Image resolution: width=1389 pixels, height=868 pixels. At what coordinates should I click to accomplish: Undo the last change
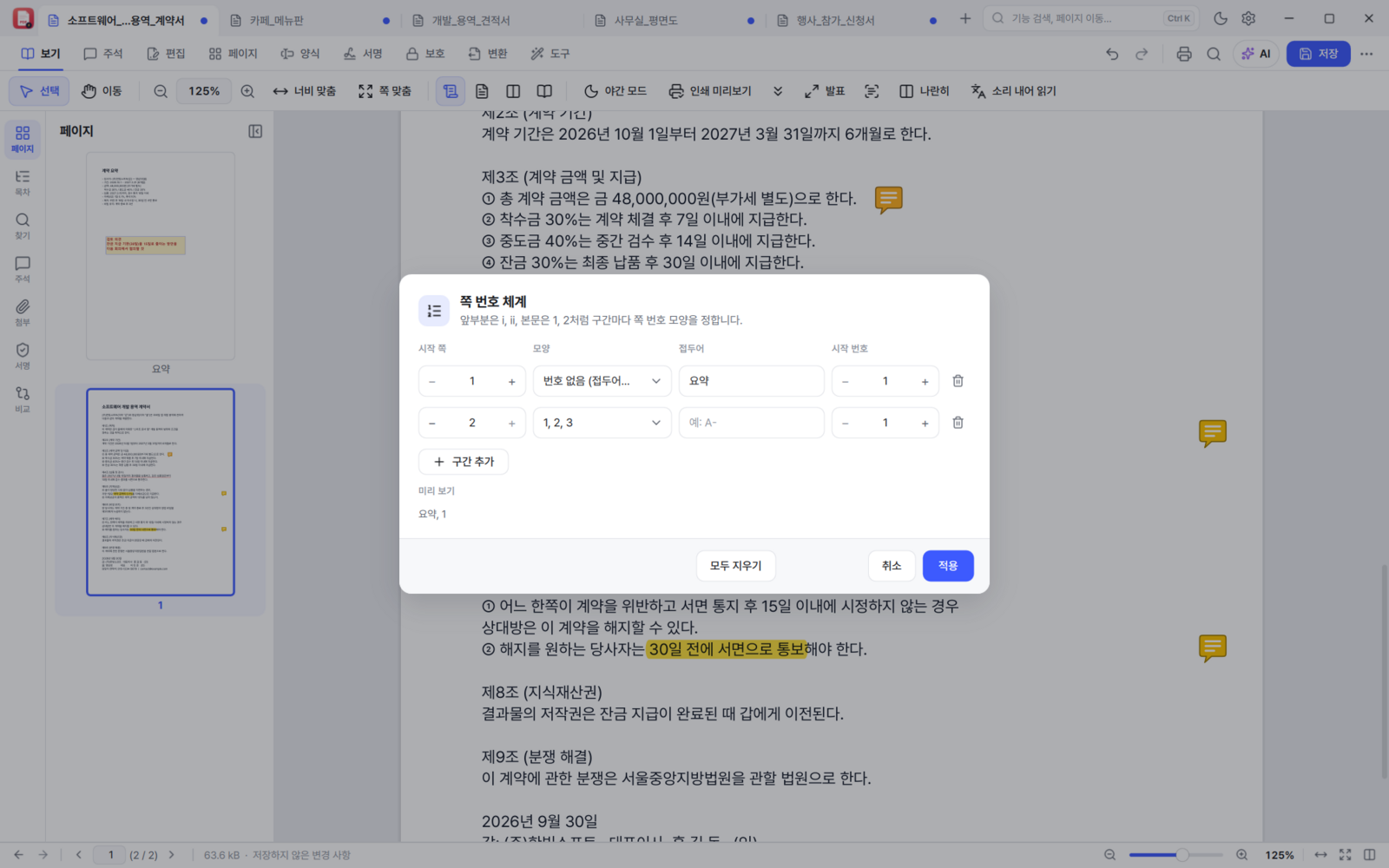pos(1112,54)
